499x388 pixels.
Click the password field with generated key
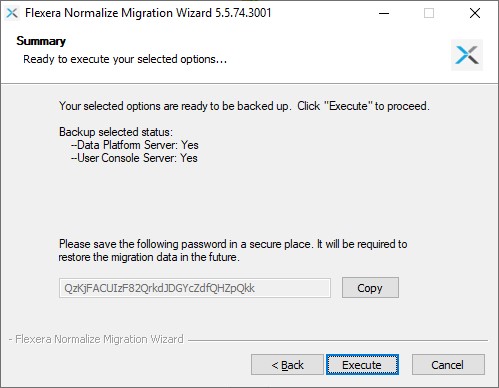195,288
